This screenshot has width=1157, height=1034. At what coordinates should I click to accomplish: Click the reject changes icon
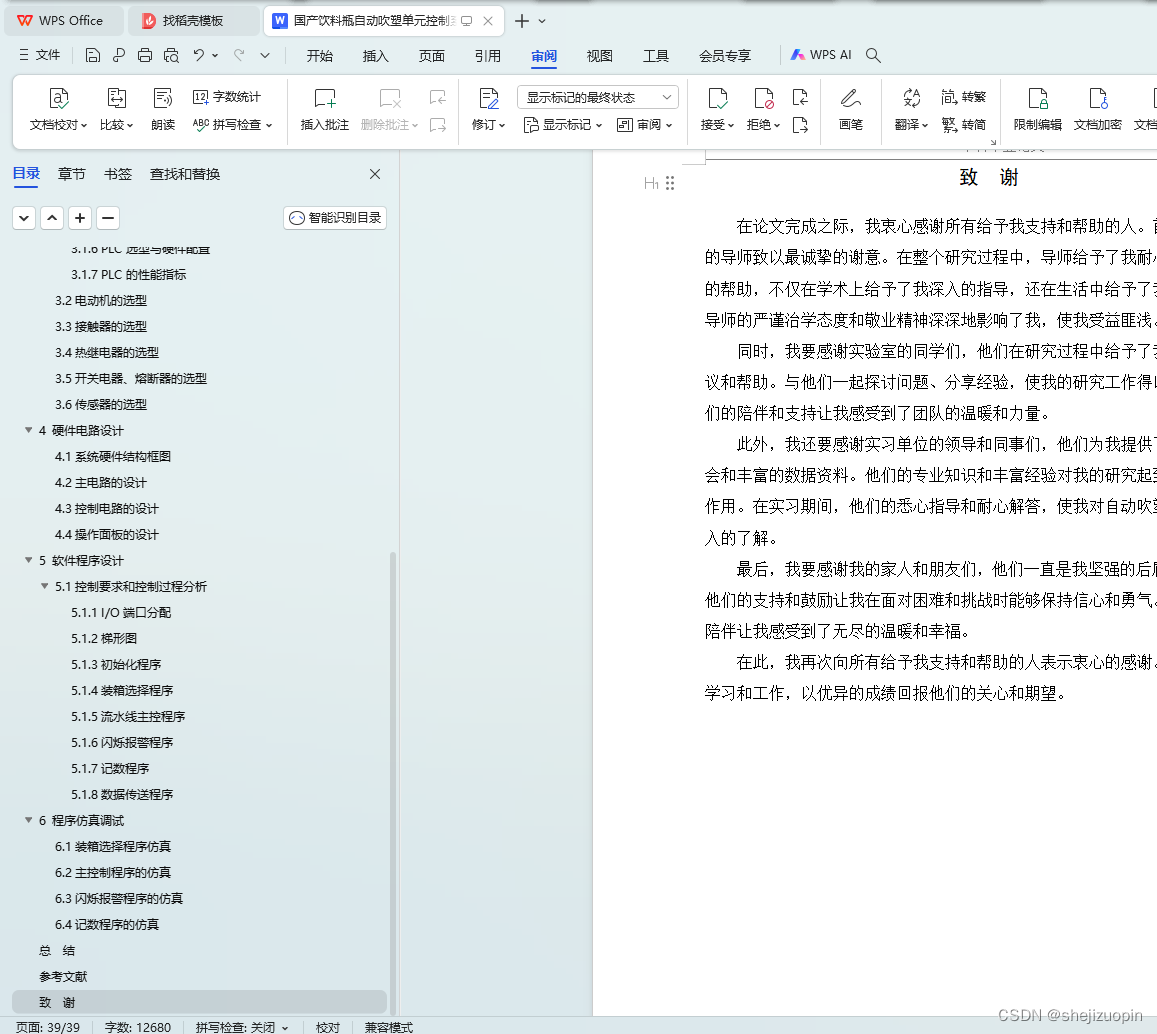[x=763, y=98]
